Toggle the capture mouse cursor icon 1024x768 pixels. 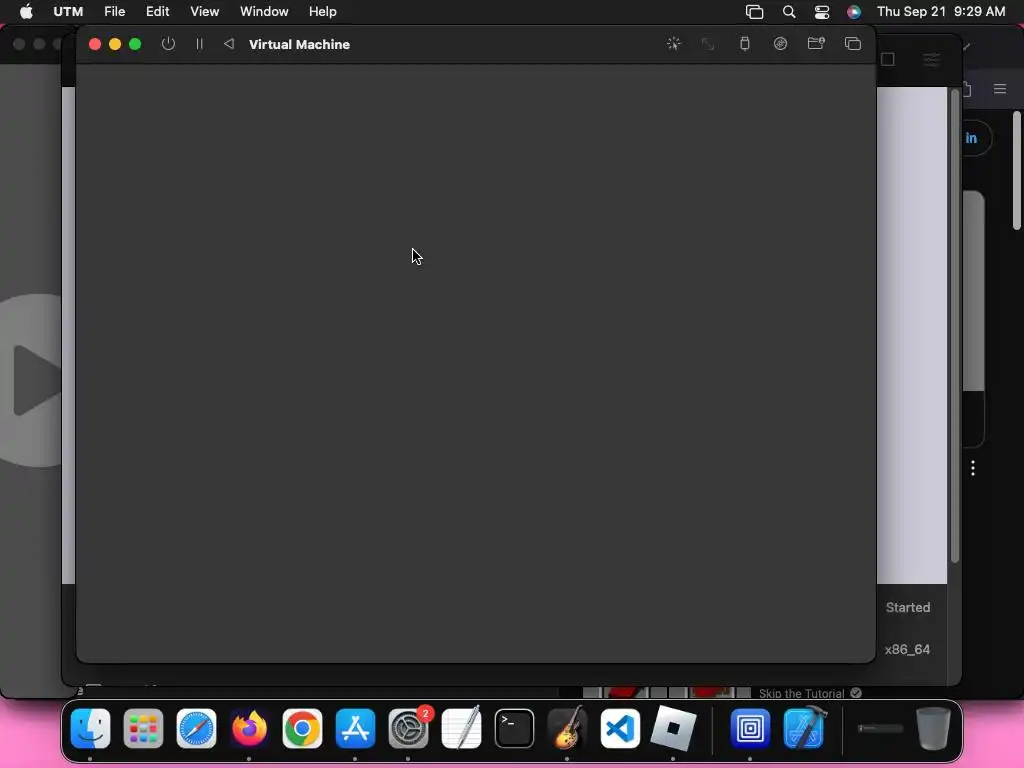click(673, 44)
